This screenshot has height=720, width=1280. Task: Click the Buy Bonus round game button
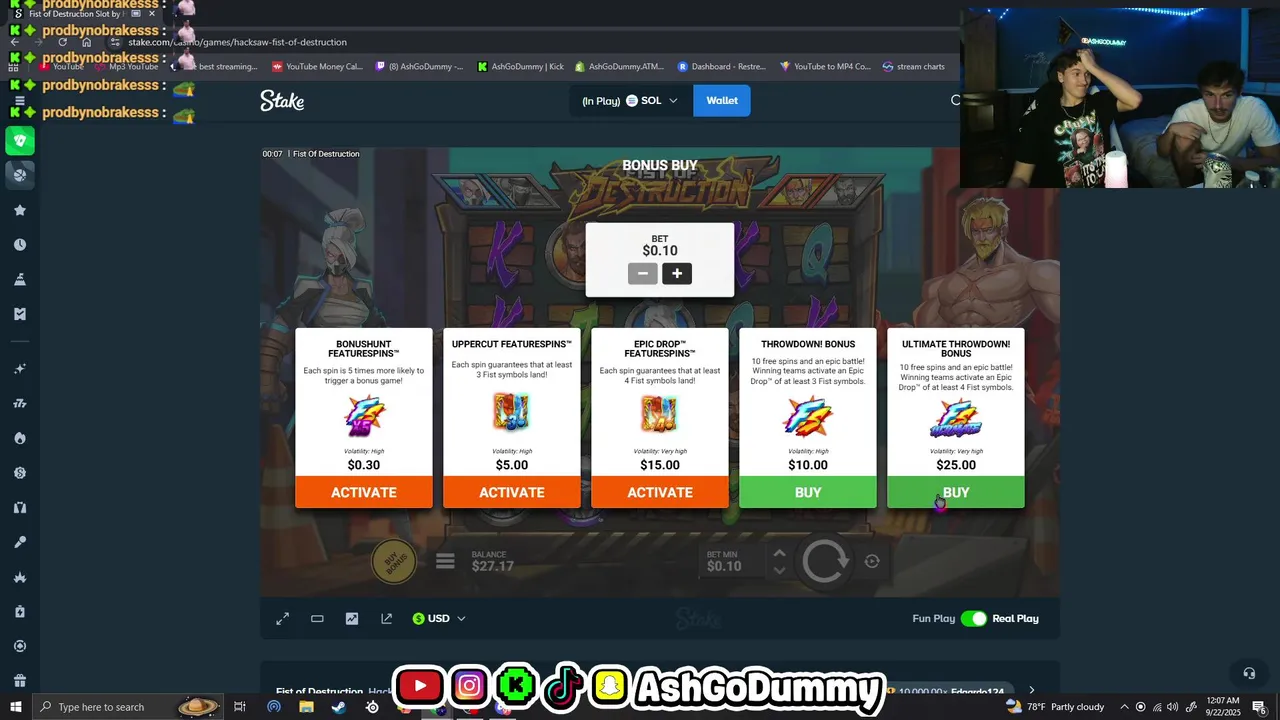395,561
